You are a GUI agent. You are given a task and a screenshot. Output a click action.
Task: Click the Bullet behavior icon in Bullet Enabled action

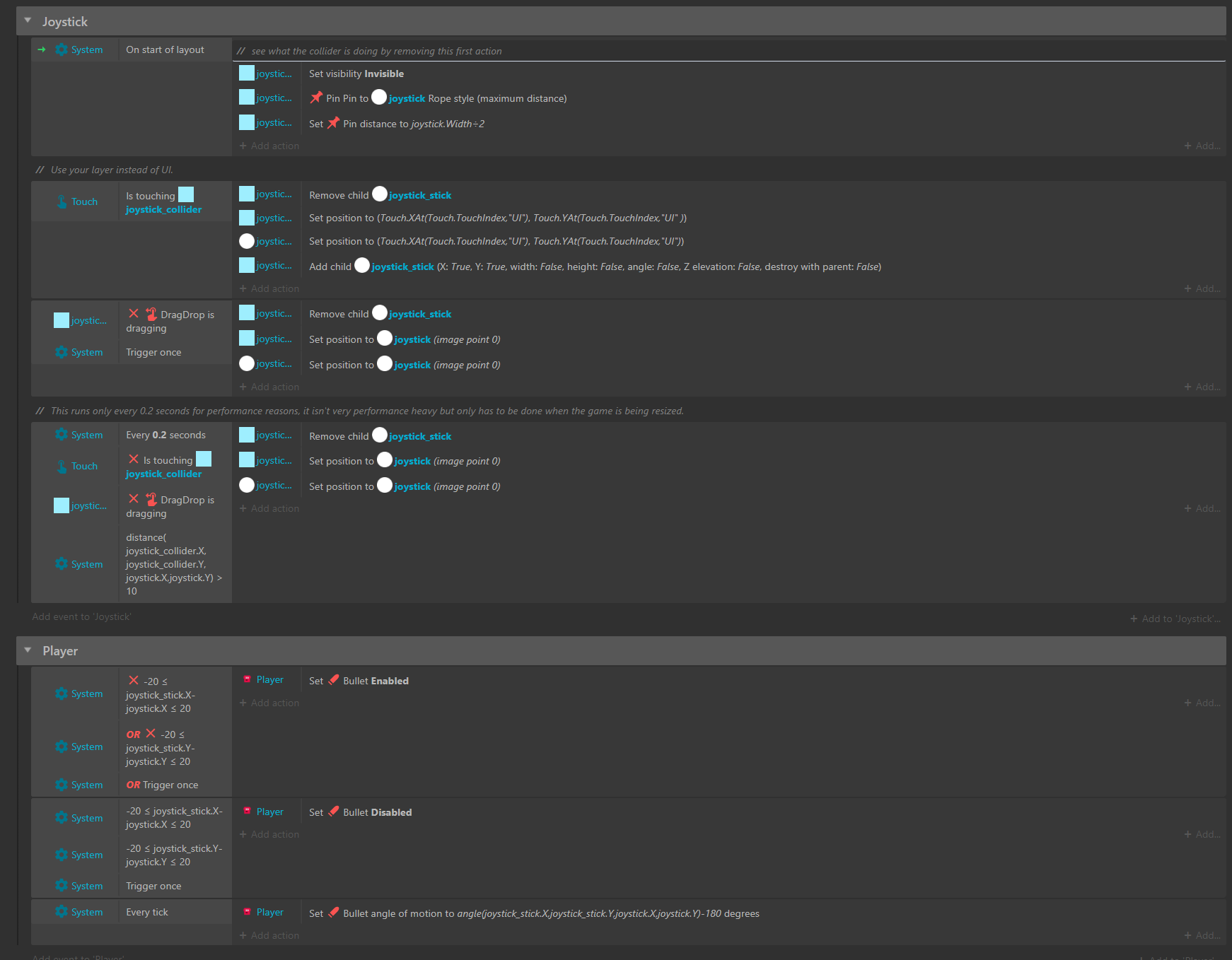[333, 680]
